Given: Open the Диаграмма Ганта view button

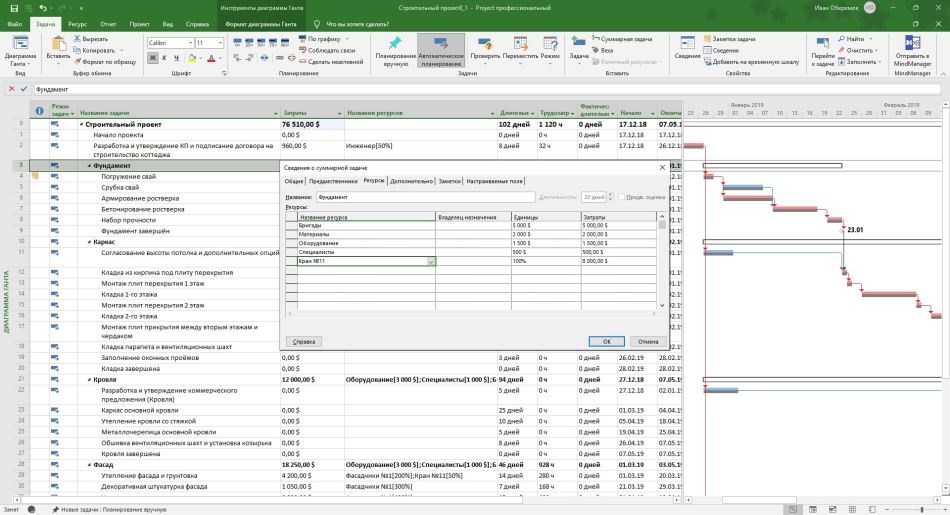Looking at the screenshot, I should (x=21, y=51).
